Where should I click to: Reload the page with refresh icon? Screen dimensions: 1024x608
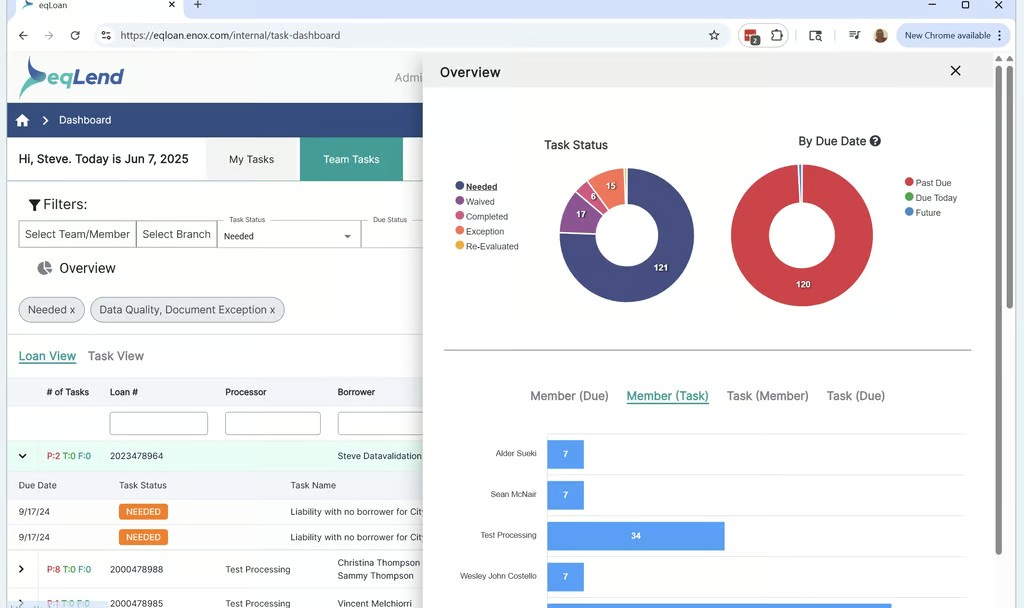[75, 35]
